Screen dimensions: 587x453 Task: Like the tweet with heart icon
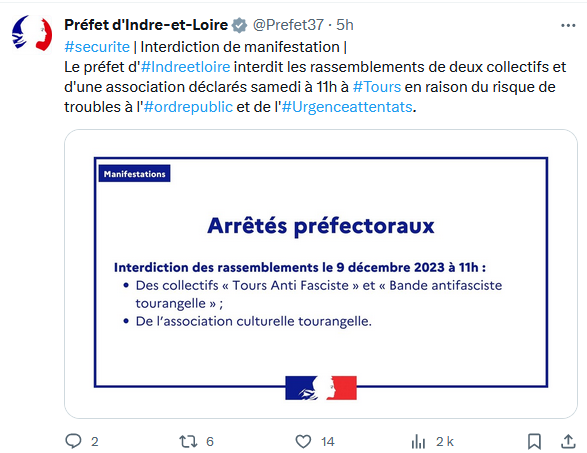(x=303, y=441)
